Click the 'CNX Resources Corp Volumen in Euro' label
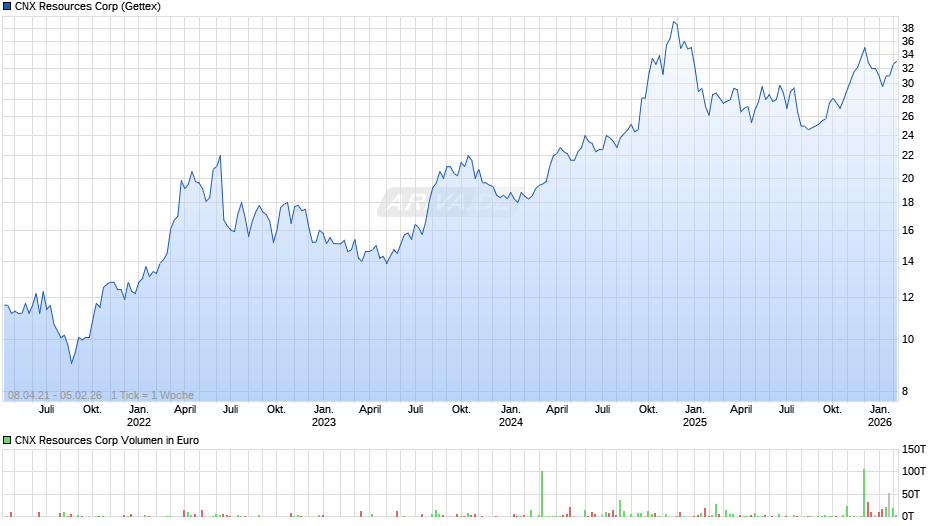This screenshot has height=526, width=940. (x=107, y=440)
